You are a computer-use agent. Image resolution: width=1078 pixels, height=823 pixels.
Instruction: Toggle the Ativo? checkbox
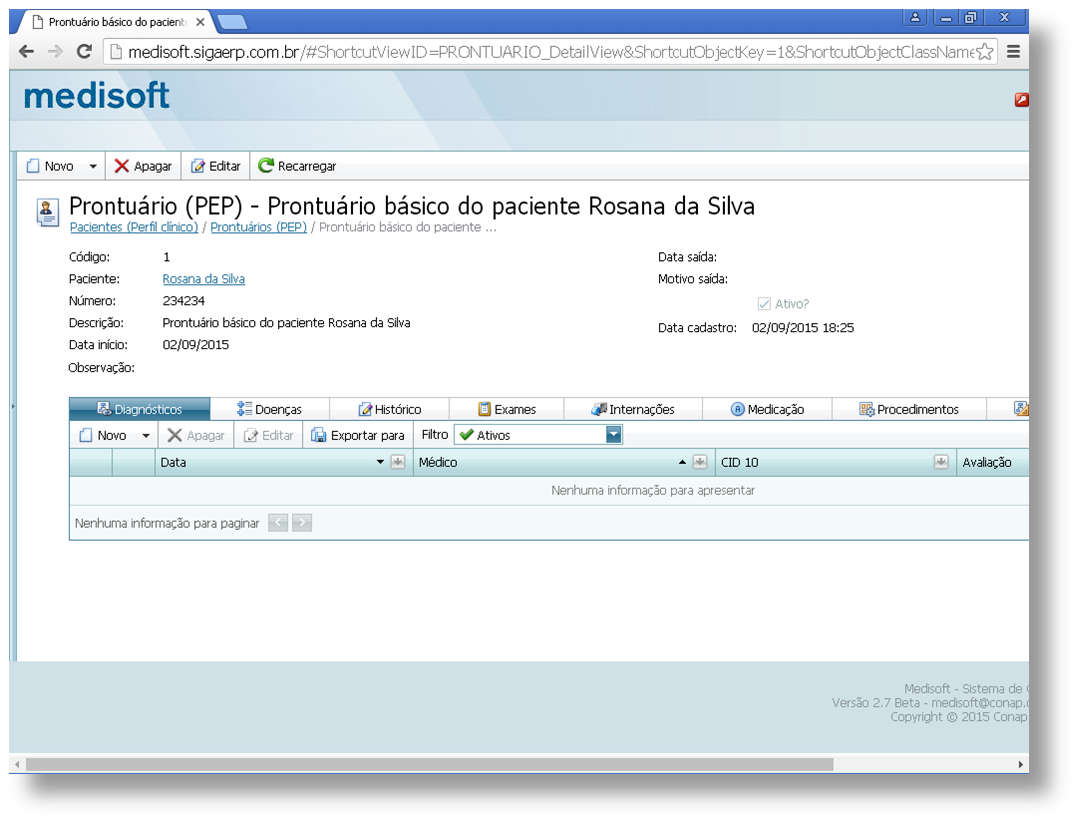coord(764,304)
